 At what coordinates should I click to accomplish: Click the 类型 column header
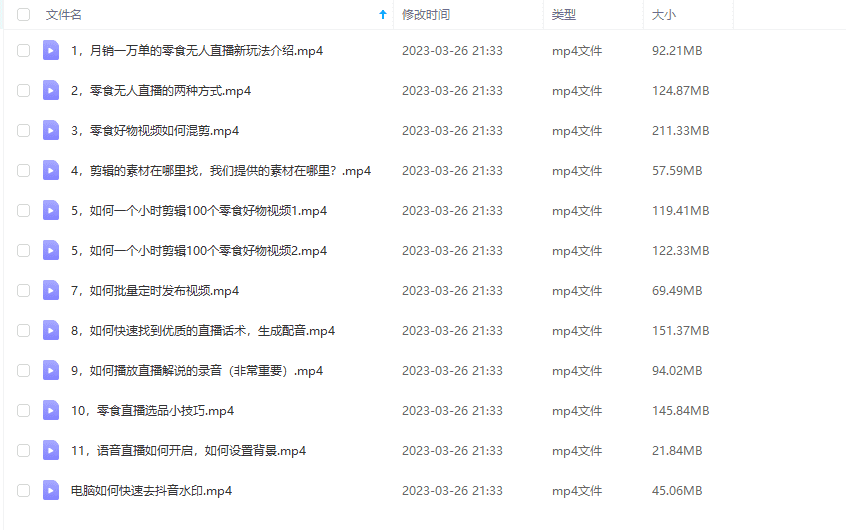pos(564,15)
